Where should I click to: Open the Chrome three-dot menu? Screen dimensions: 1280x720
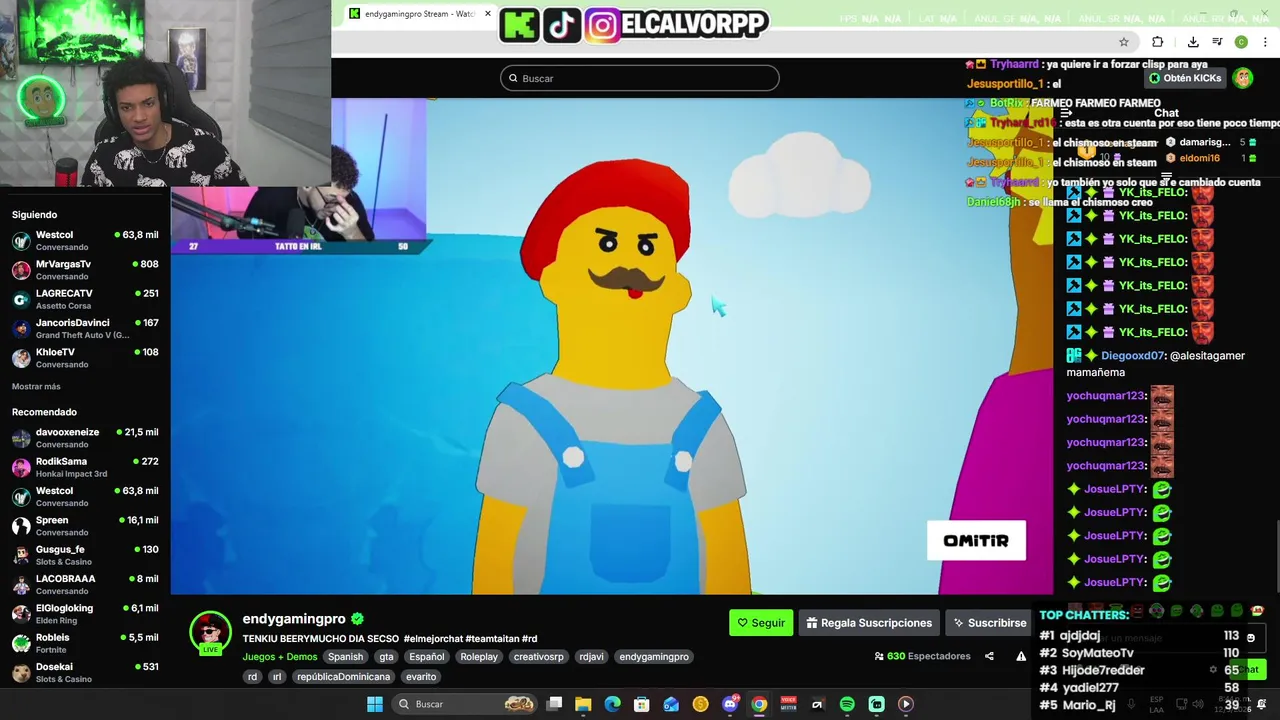click(1265, 42)
